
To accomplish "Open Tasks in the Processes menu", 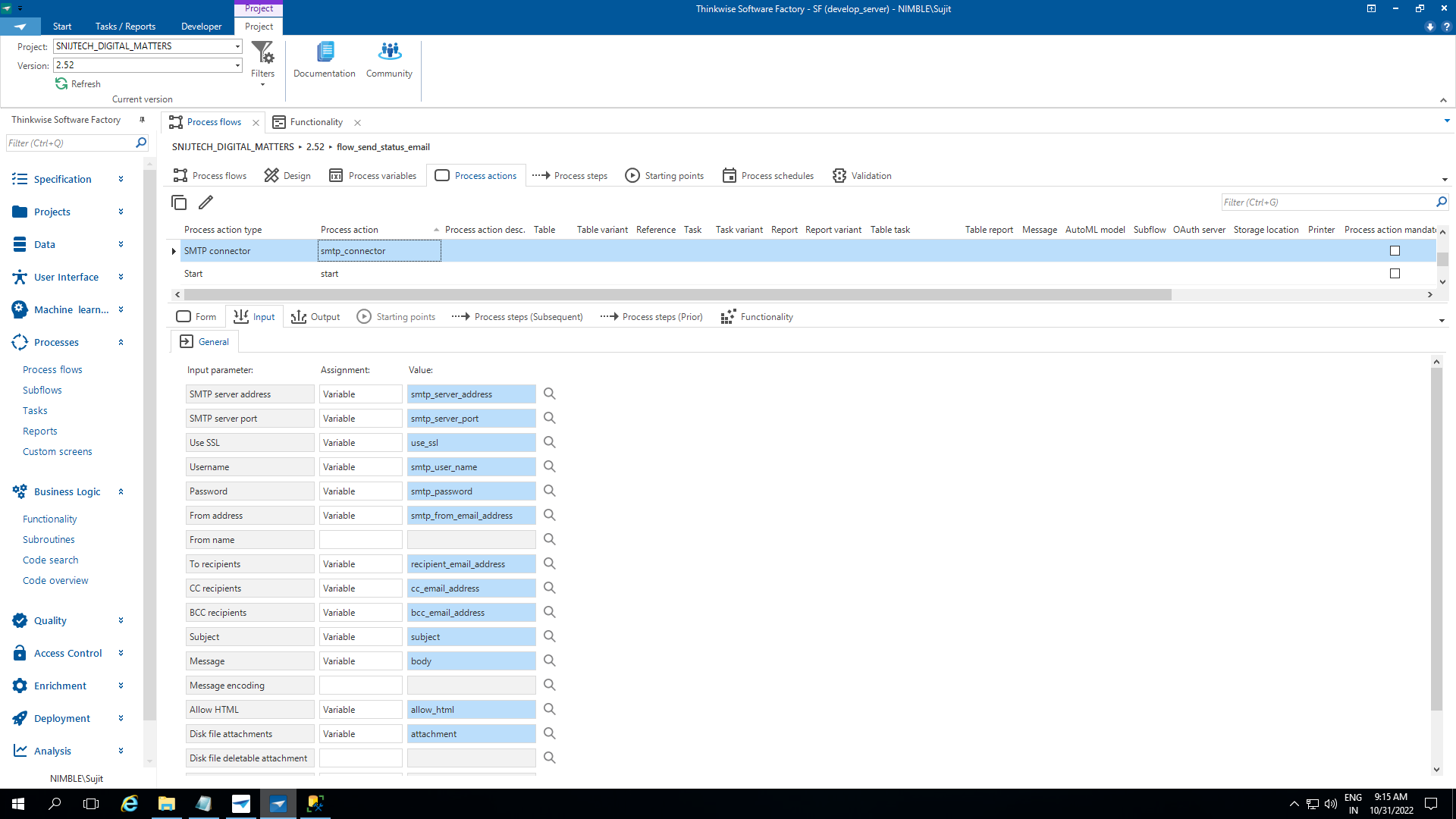I will (35, 410).
